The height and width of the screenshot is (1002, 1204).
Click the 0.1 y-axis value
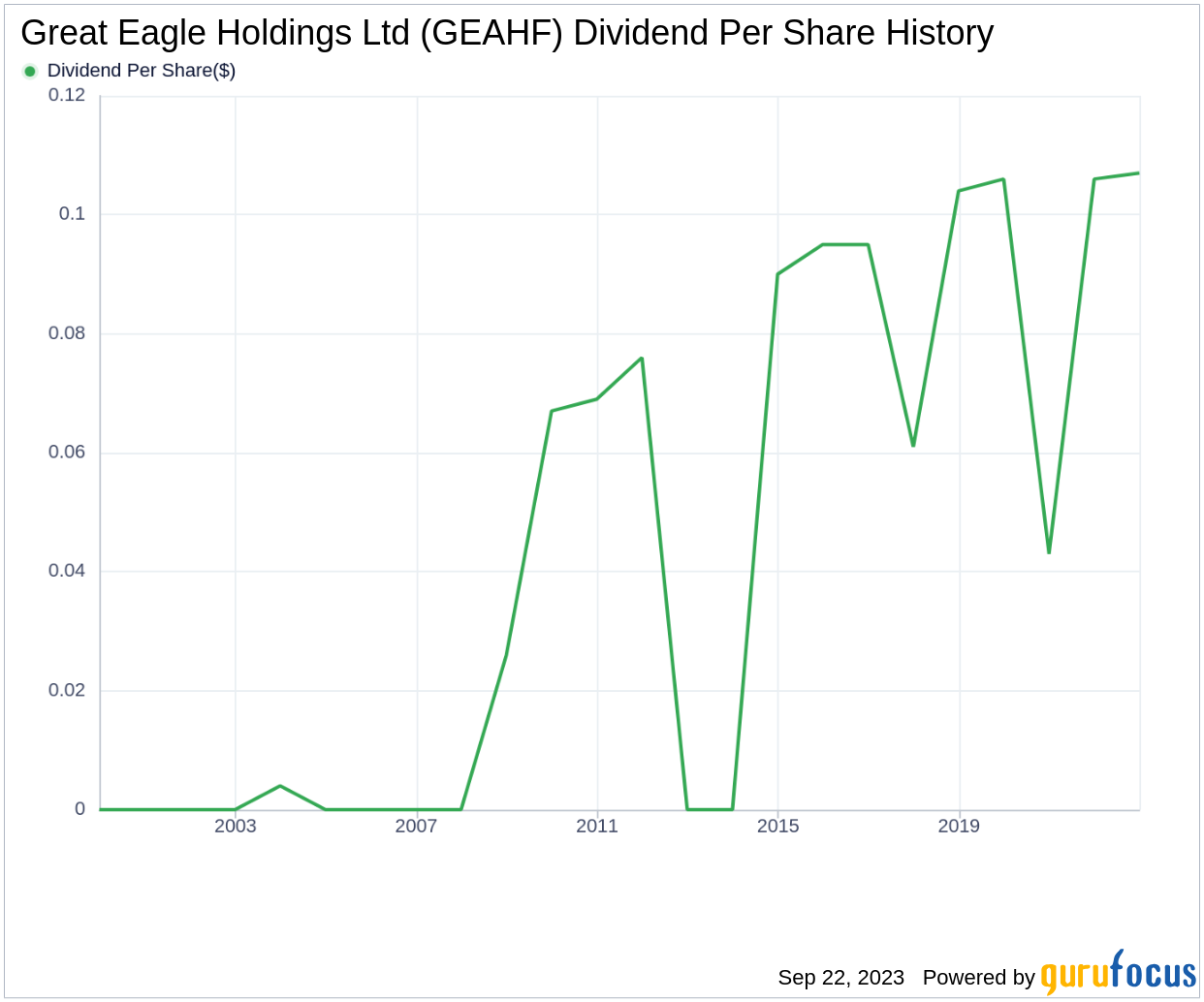click(72, 214)
